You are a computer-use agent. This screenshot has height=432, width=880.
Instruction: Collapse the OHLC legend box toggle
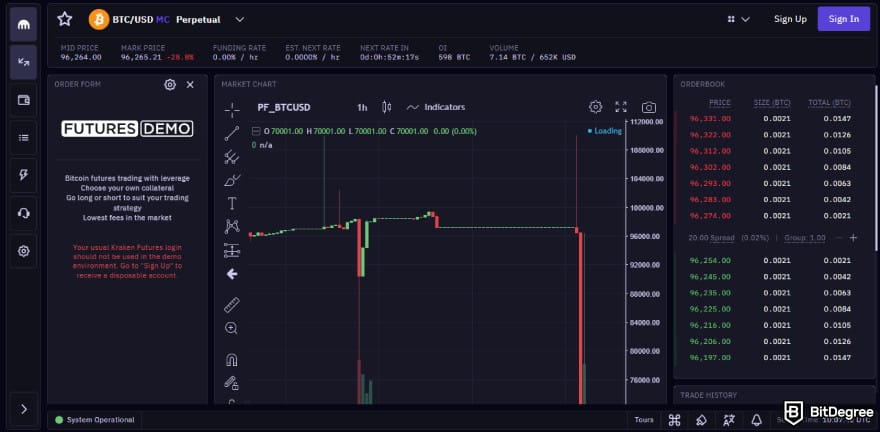[x=256, y=131]
